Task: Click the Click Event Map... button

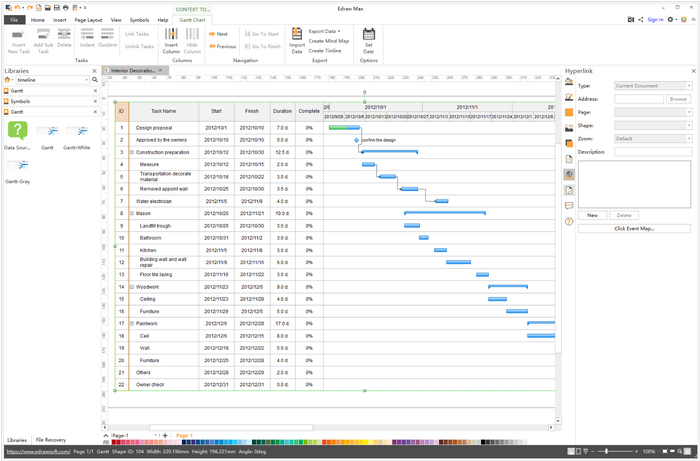Action: [634, 228]
